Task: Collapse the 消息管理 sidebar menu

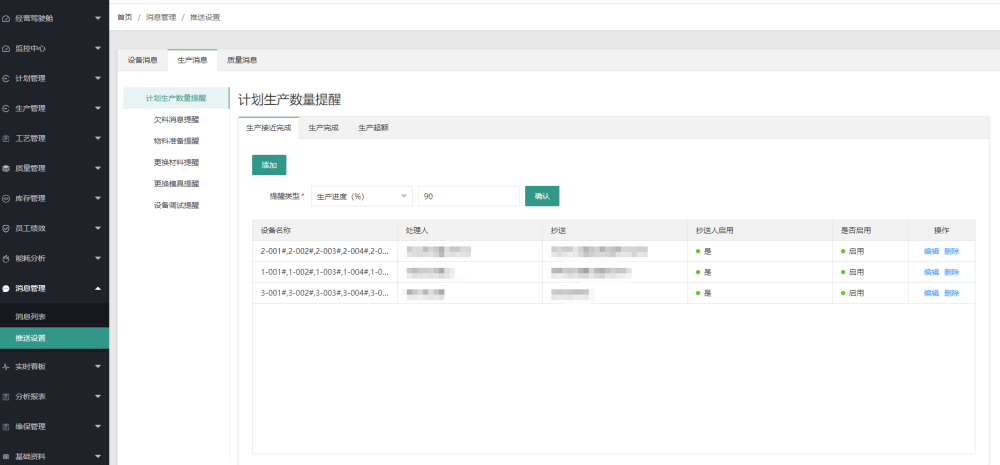Action: pos(97,288)
